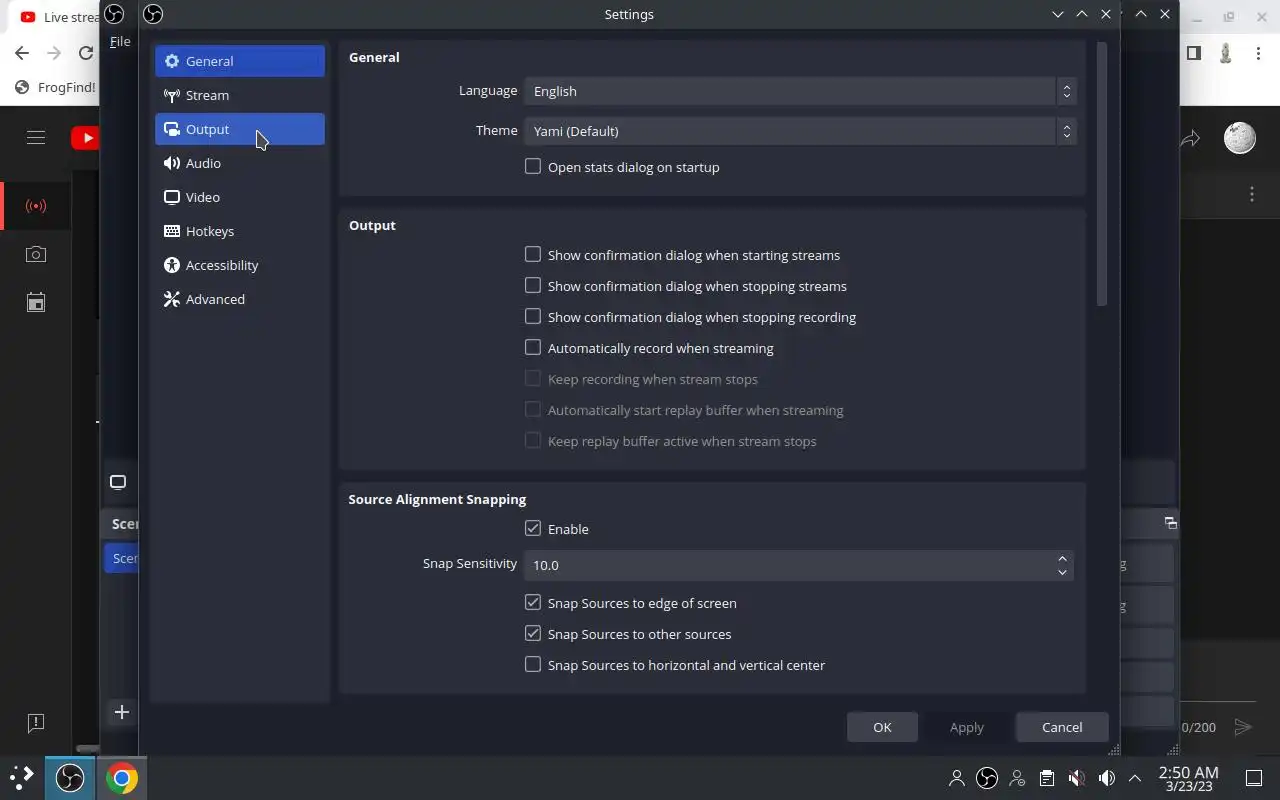Switch to Google Chrome taskbar button
This screenshot has height=800, width=1280.
122,777
